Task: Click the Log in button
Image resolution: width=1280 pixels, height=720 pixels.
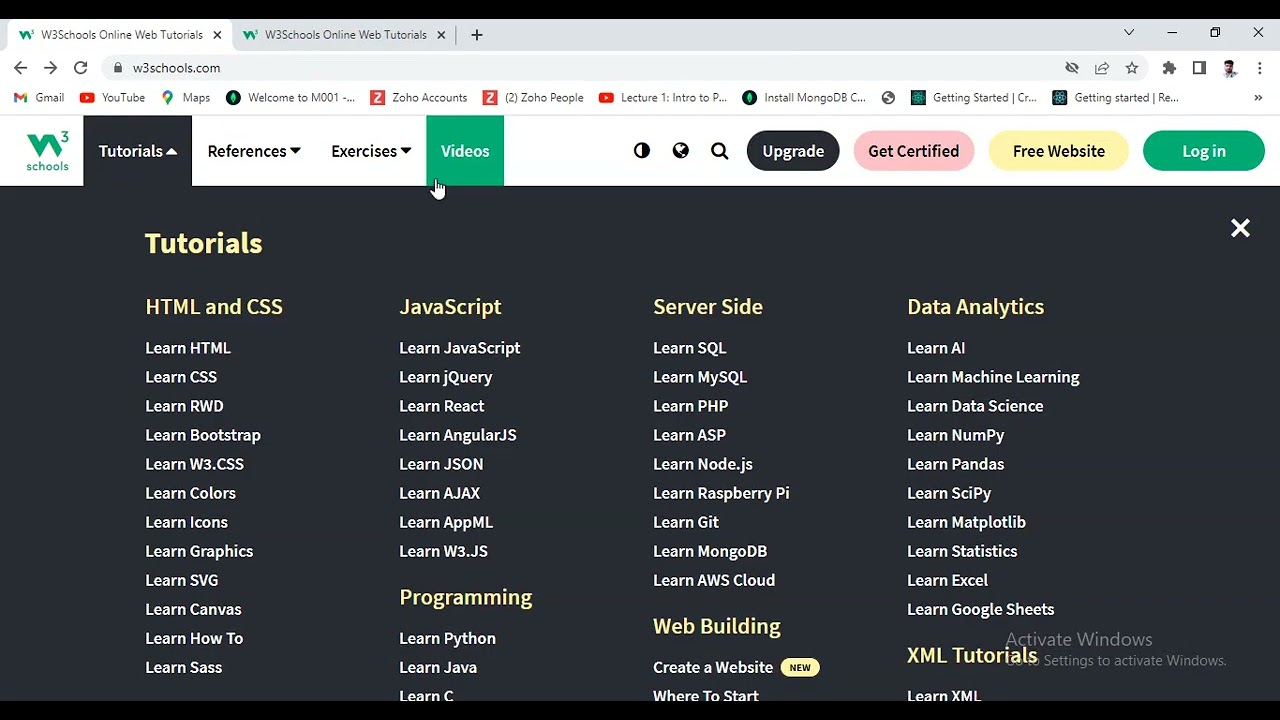Action: tap(1204, 151)
